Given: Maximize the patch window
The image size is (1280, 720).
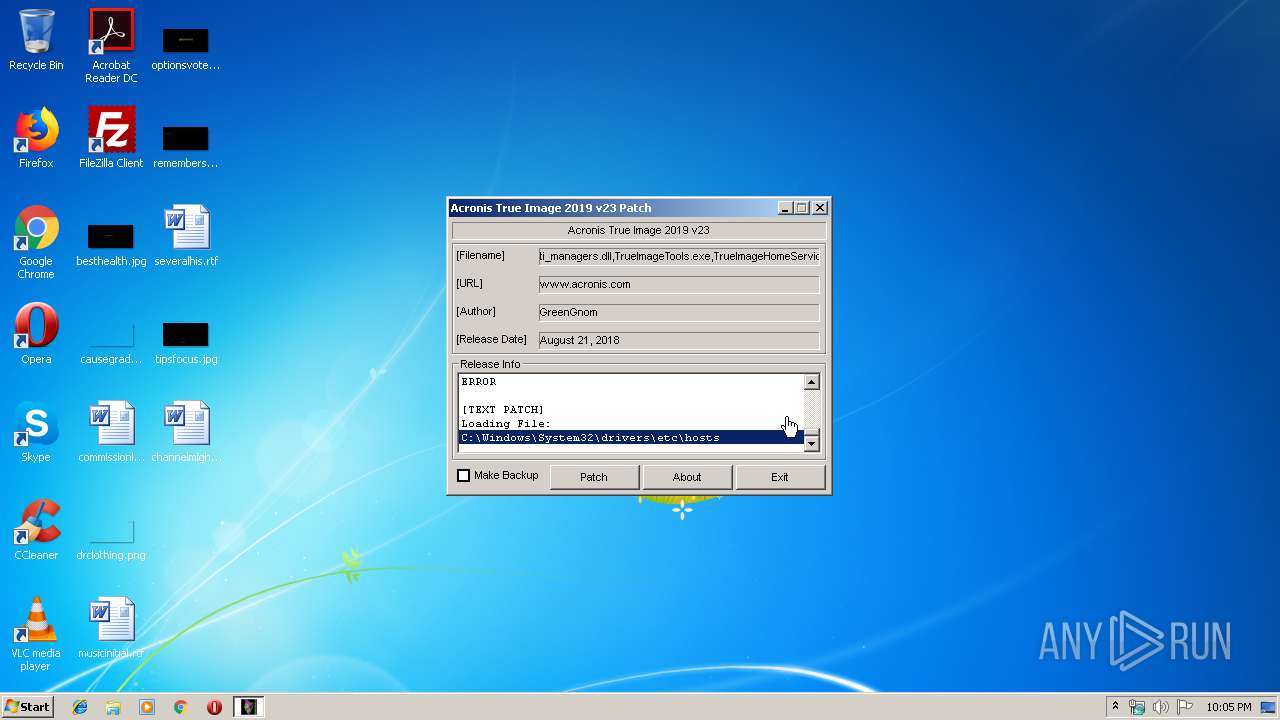Looking at the screenshot, I should [x=801, y=208].
